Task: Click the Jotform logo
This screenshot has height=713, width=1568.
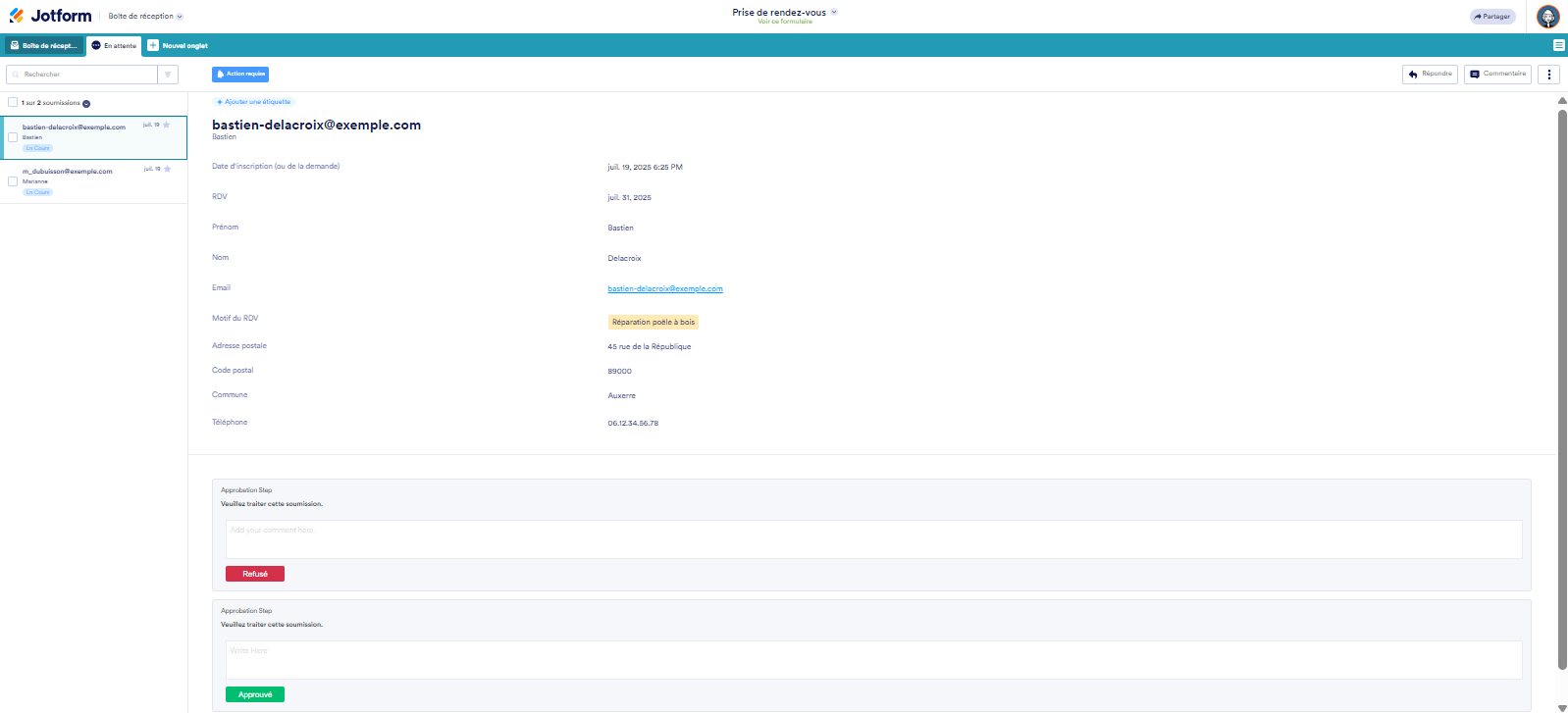Action: [51, 16]
